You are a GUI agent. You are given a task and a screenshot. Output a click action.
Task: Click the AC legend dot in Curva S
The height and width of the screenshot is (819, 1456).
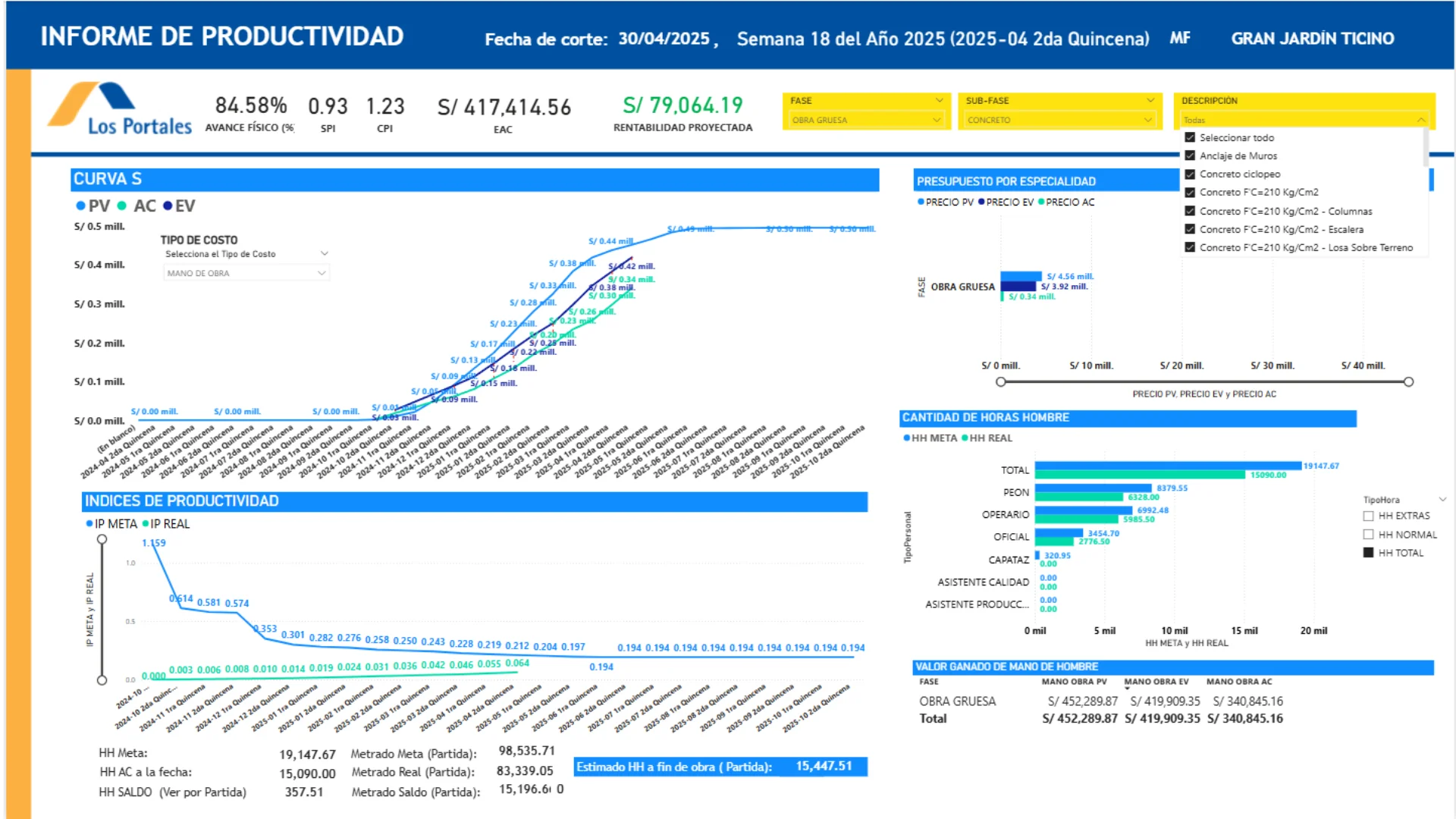tap(122, 206)
